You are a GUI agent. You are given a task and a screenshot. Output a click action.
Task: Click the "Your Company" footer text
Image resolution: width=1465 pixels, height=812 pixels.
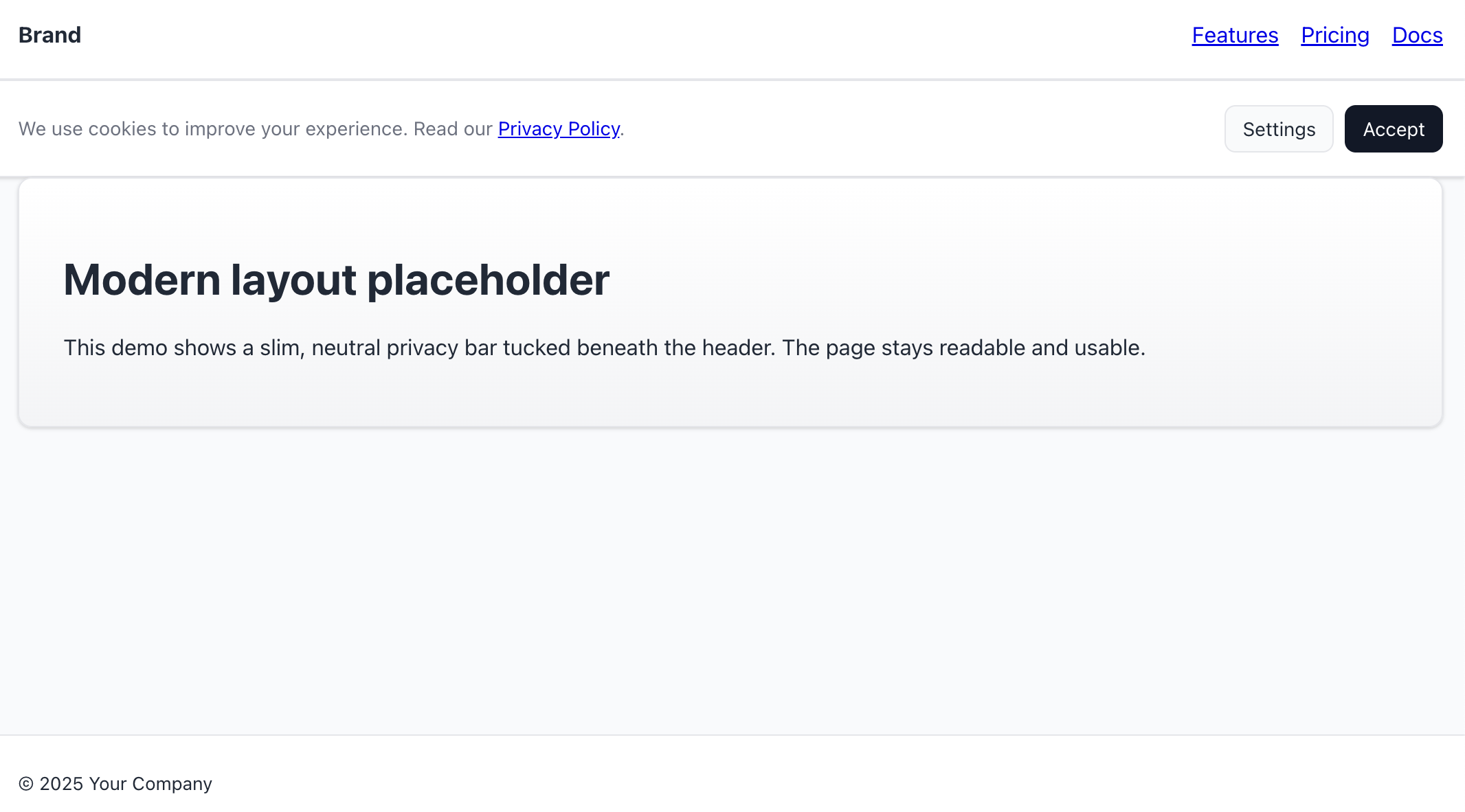pyautogui.click(x=150, y=784)
